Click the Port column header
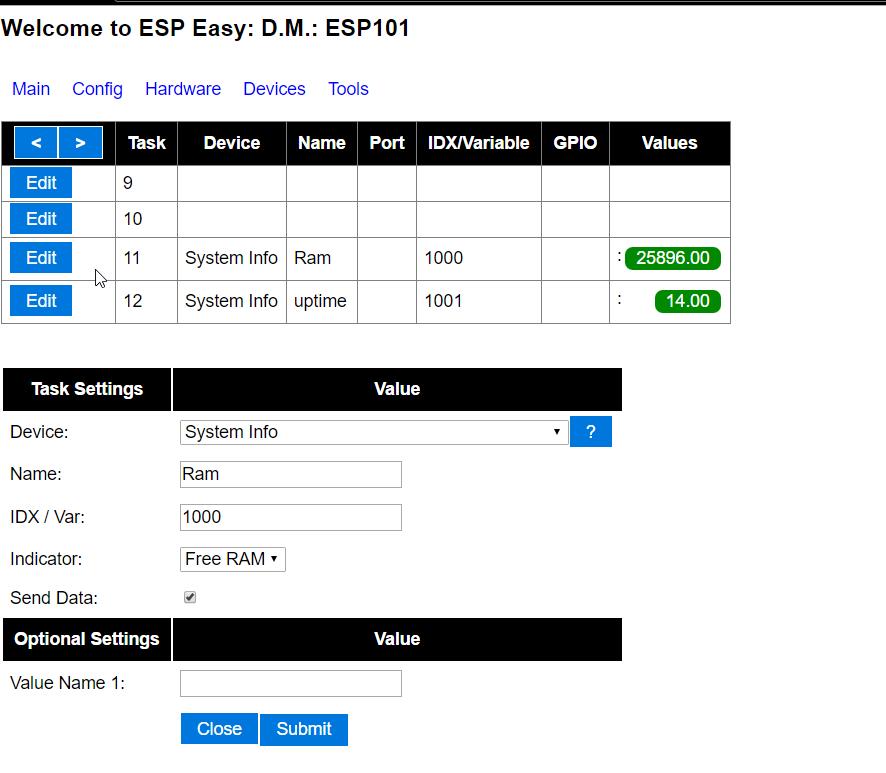The width and height of the screenshot is (886, 773). (387, 143)
